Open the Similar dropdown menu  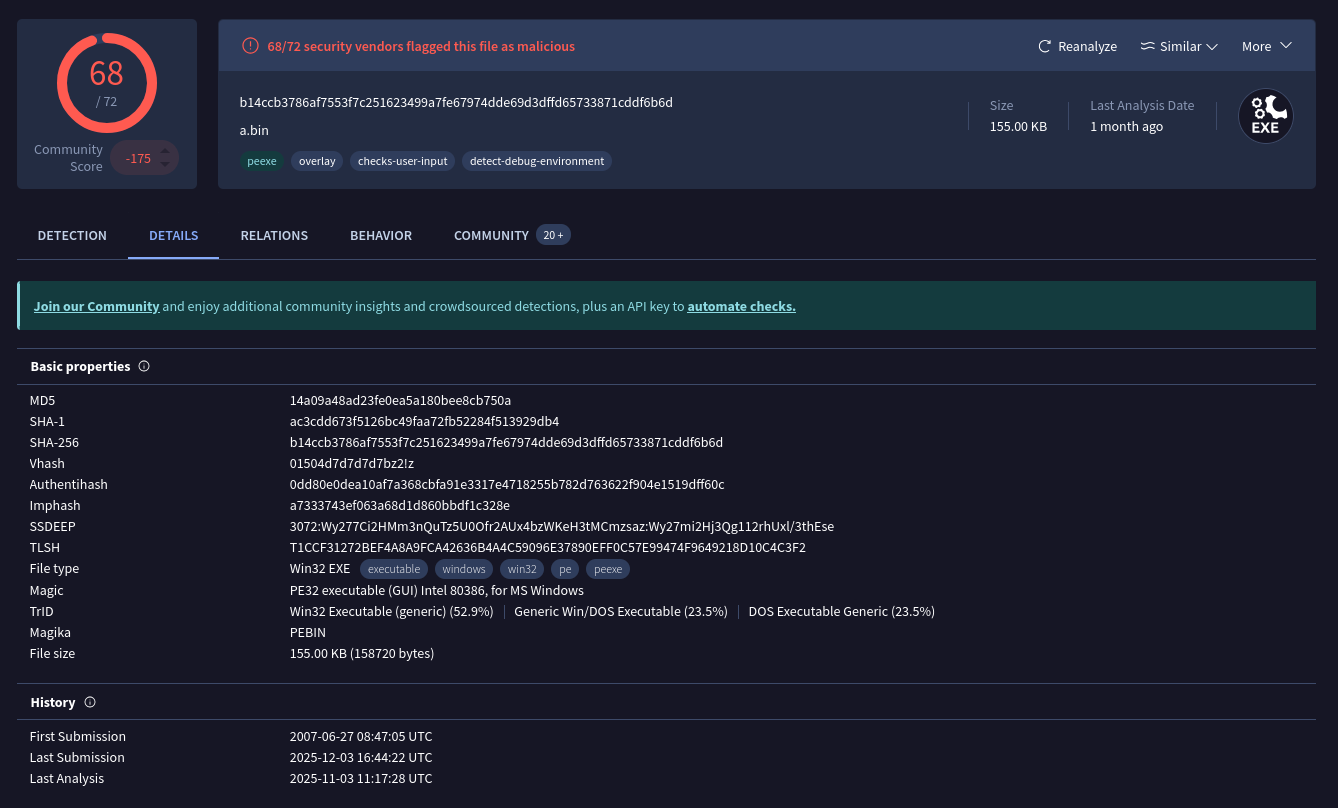pos(1179,47)
